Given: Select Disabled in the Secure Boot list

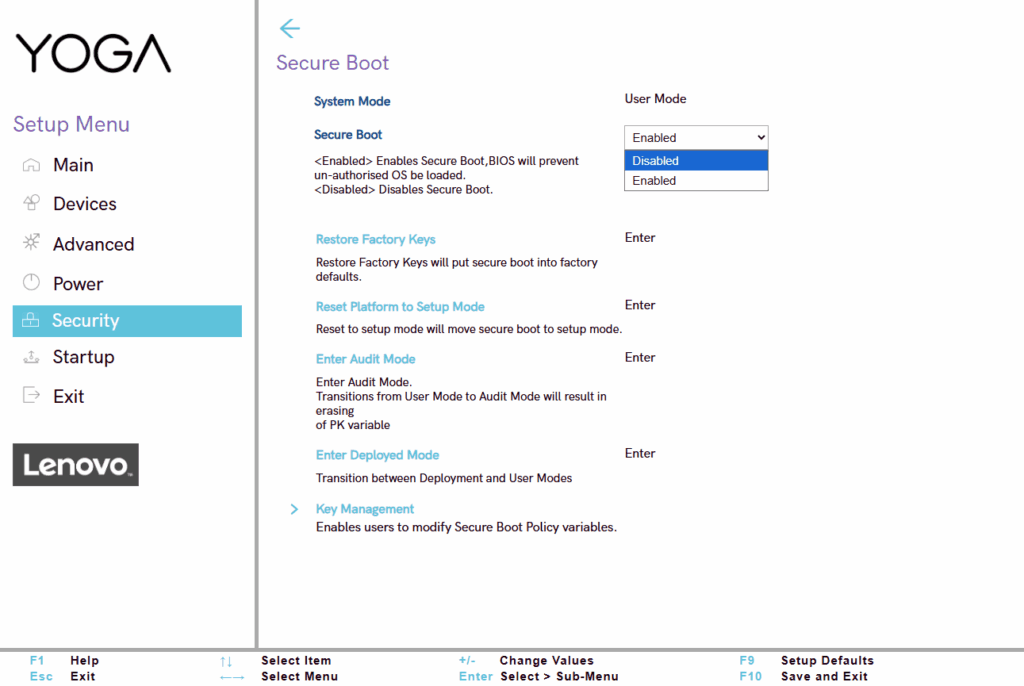Looking at the screenshot, I should pos(695,161).
